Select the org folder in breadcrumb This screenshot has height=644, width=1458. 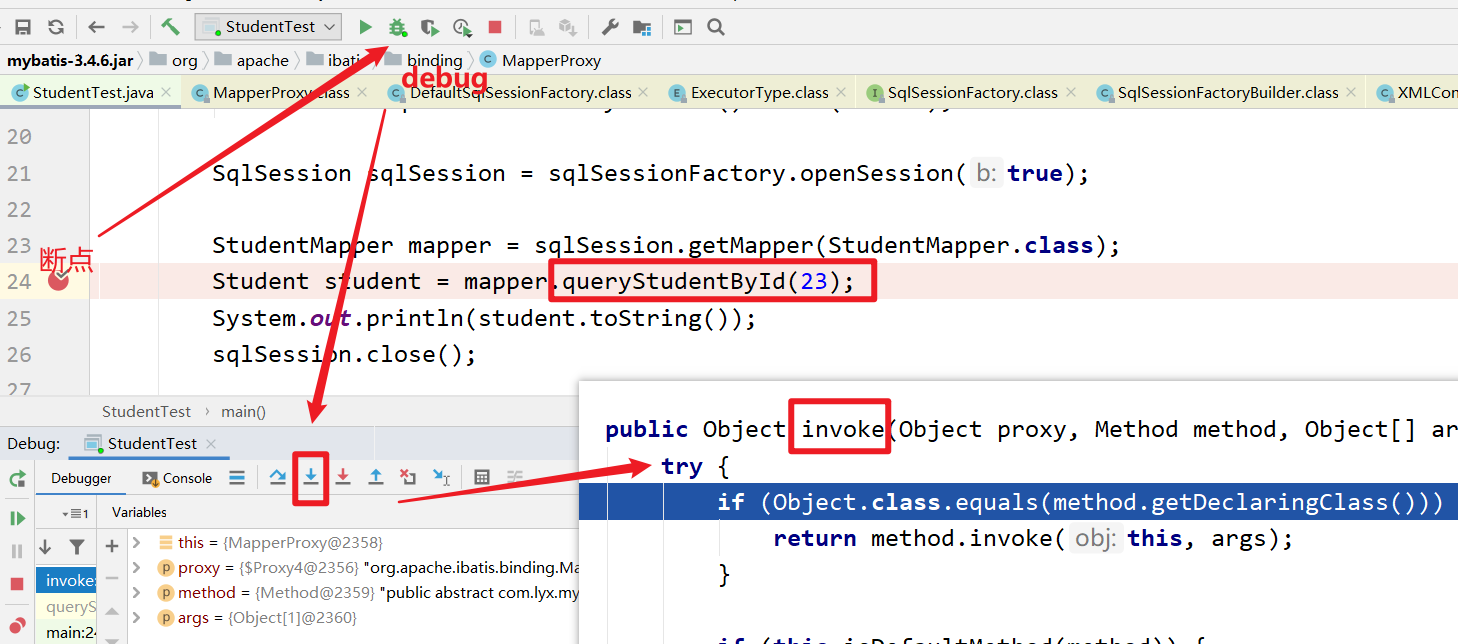point(176,60)
